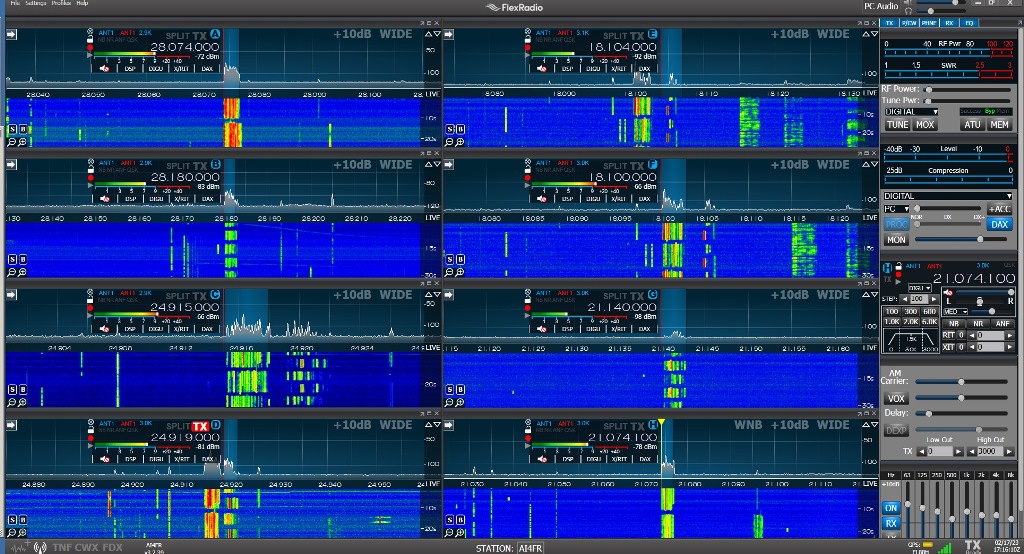Click the B icon in the 24.919 panadapter
The width and height of the screenshot is (1024, 554).
point(23,519)
